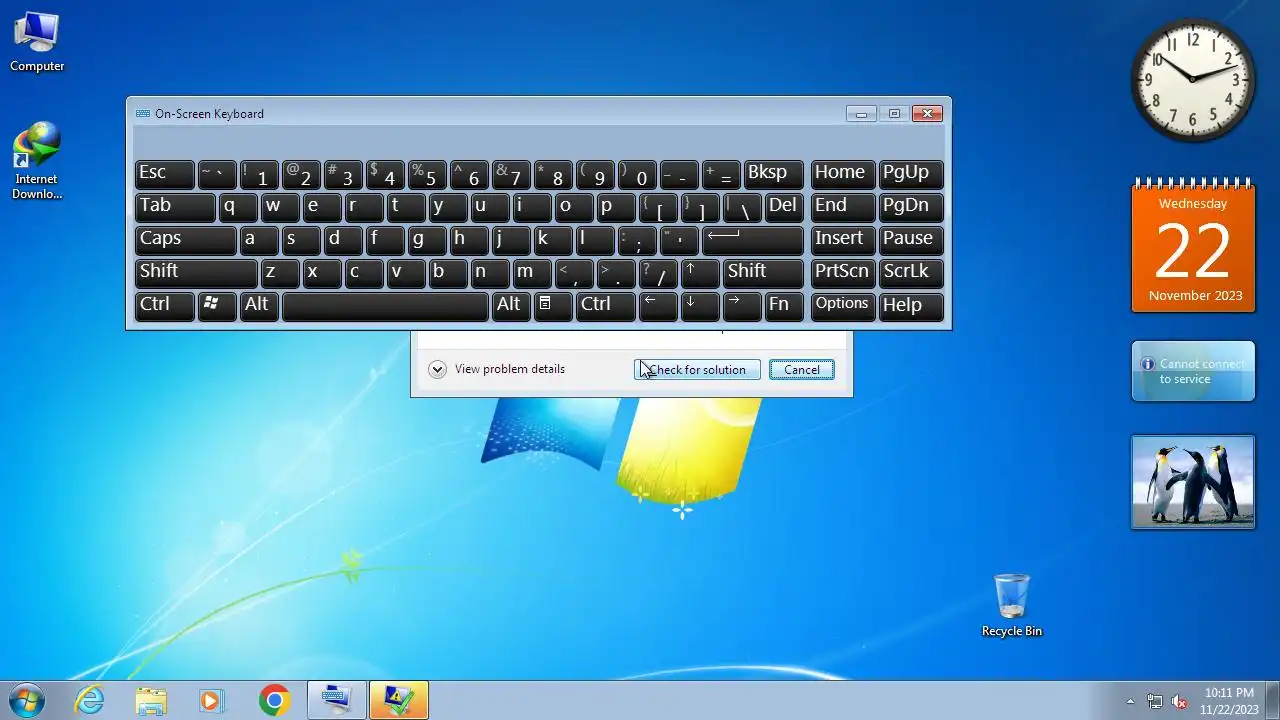Tap the Insert key
The image size is (1280, 720).
[843, 239]
